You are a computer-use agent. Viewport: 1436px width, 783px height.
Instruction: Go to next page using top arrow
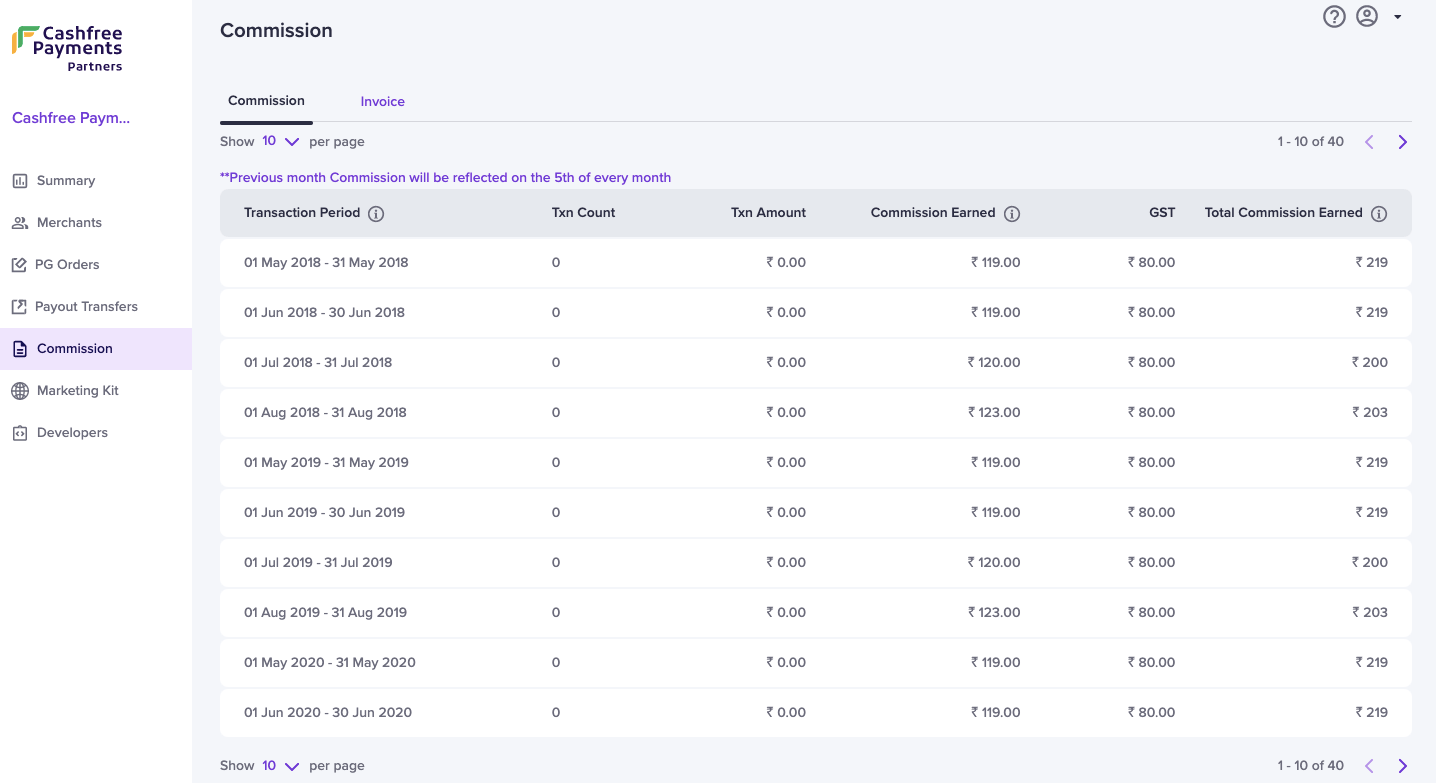coord(1402,142)
